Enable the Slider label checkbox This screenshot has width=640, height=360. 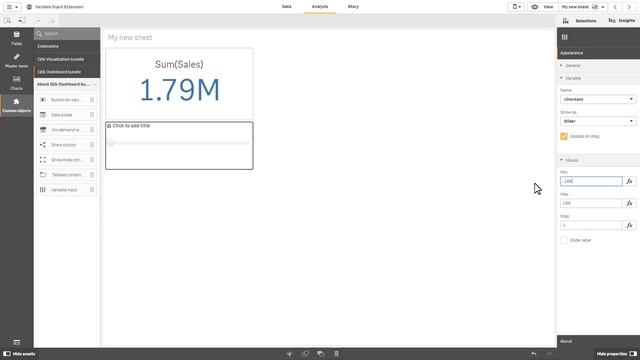pos(564,240)
